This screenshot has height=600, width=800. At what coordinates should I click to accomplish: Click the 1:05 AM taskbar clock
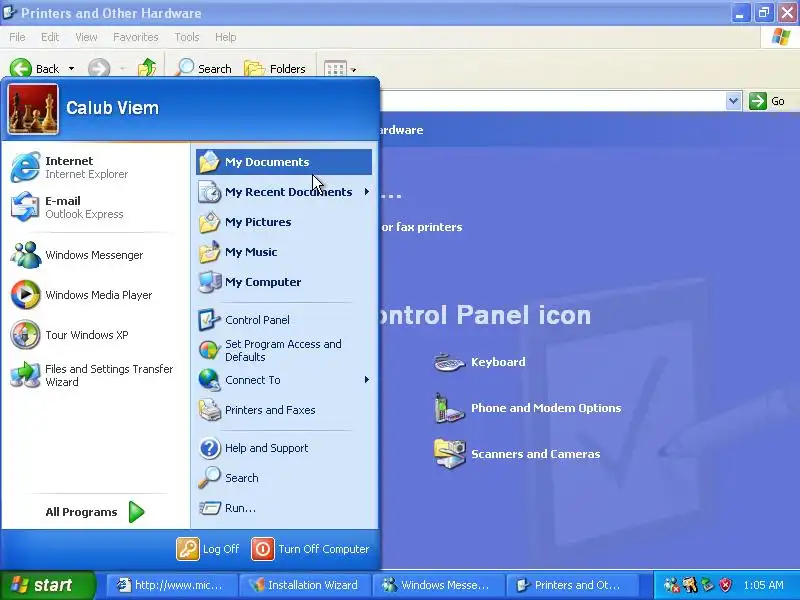tap(763, 585)
